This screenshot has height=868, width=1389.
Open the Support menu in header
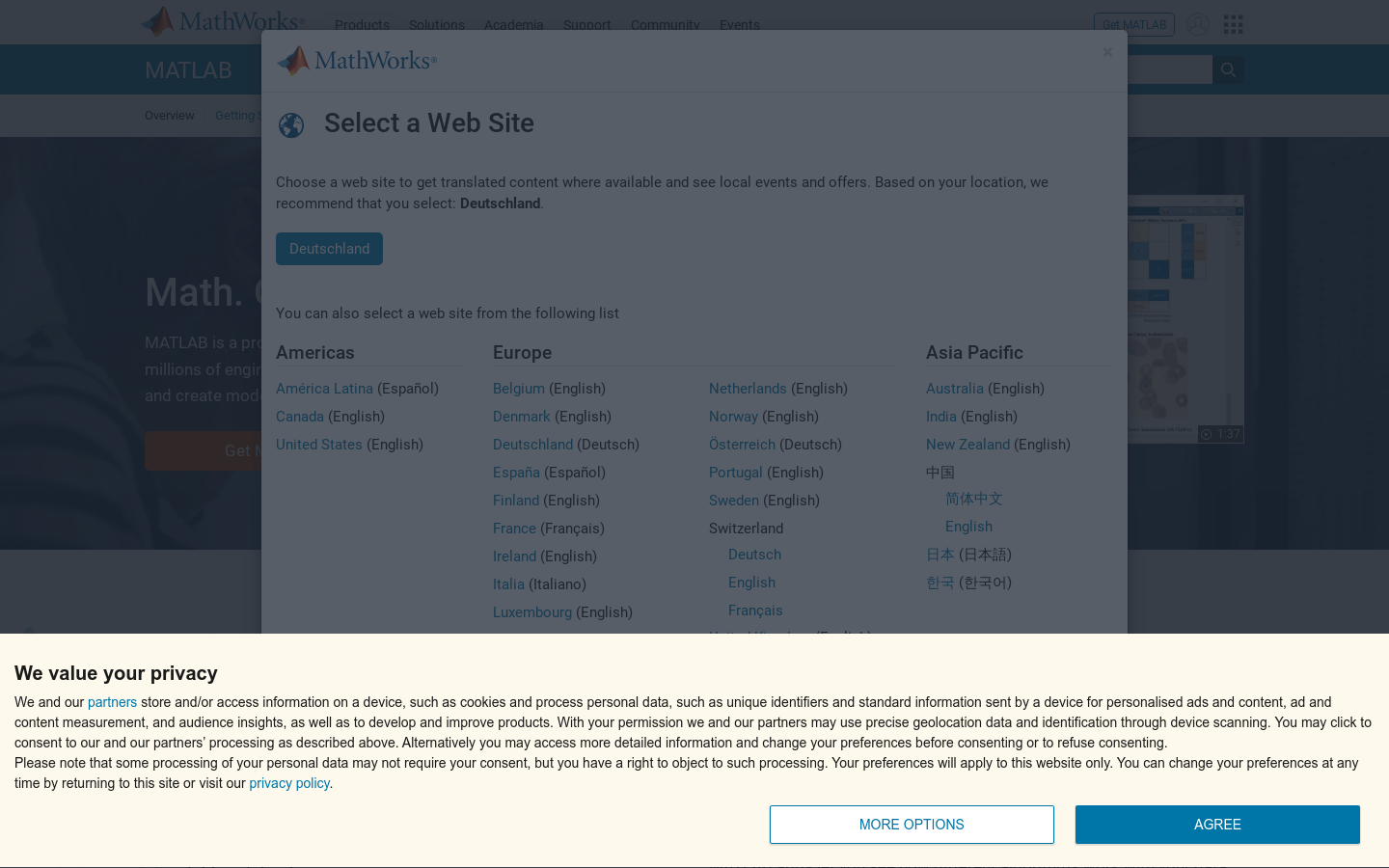point(586,24)
